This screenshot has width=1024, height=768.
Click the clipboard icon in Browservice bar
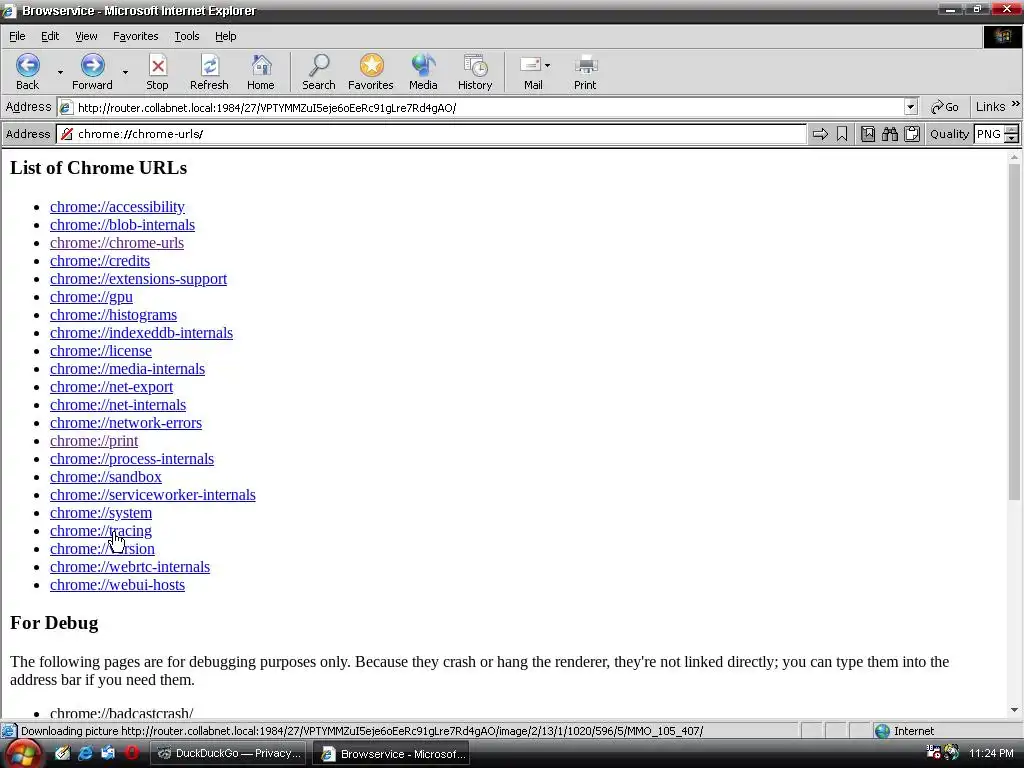pyautogui.click(x=912, y=134)
